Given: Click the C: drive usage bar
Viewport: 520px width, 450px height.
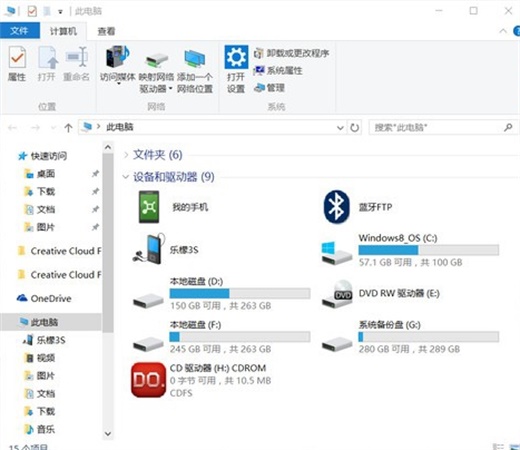Looking at the screenshot, I should click(x=429, y=250).
